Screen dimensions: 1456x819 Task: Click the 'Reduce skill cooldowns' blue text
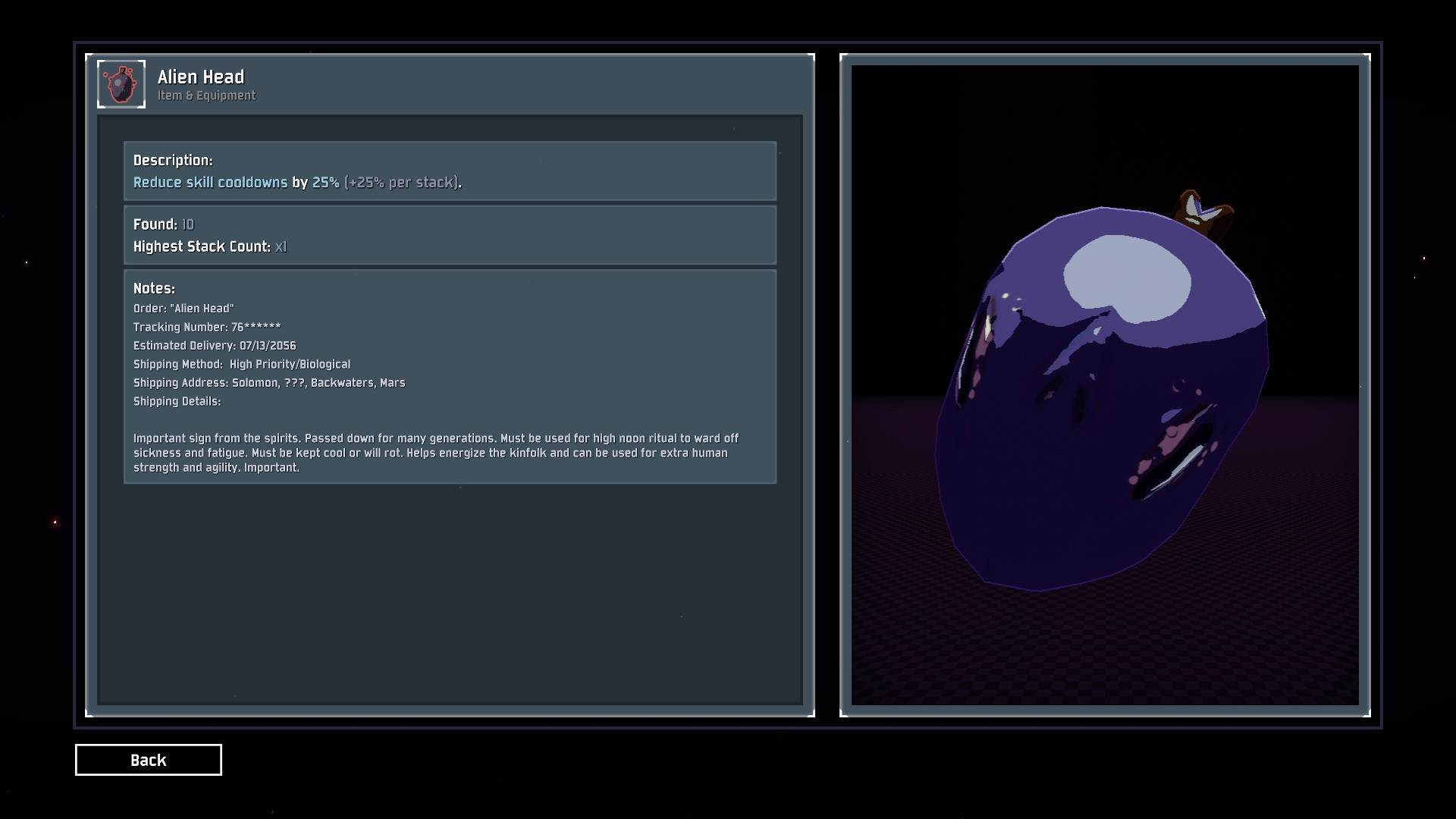[x=210, y=182]
